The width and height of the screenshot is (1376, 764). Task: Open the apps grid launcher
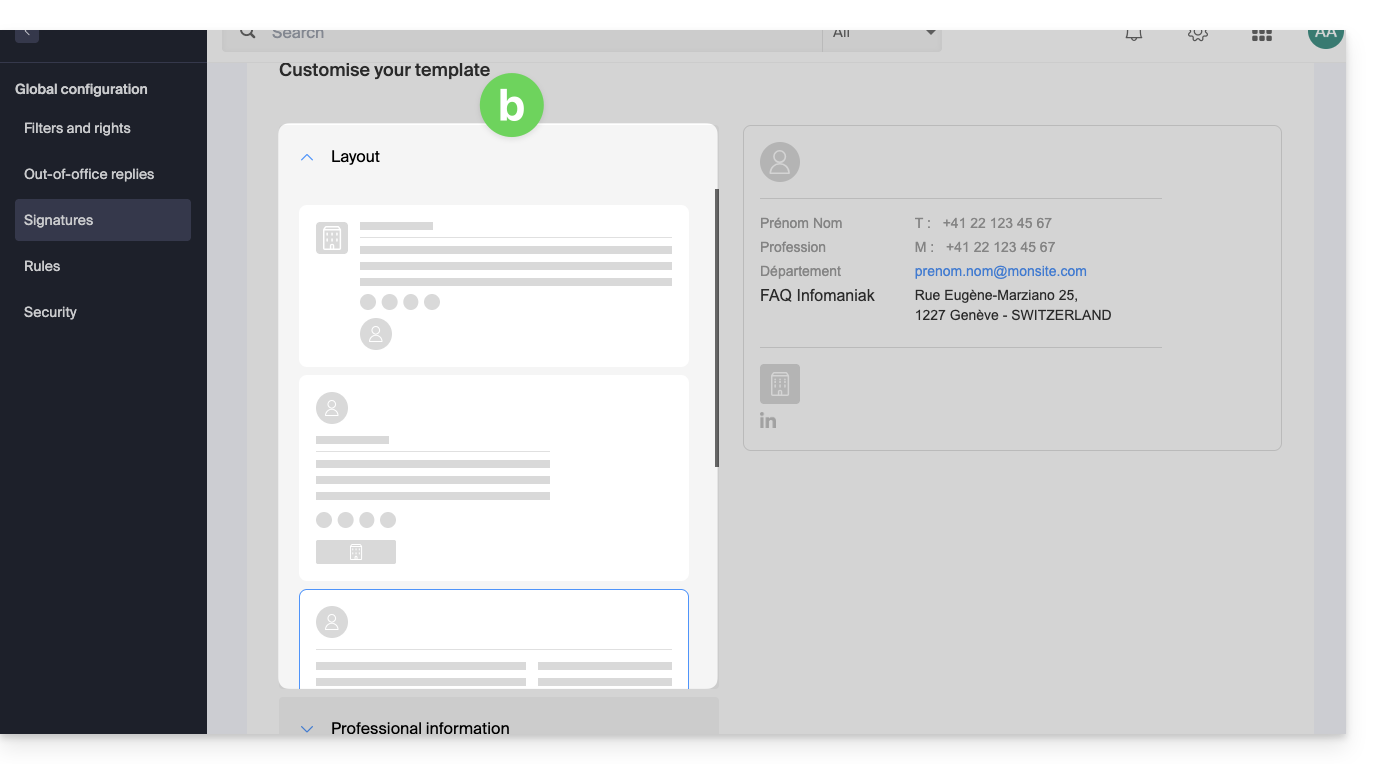pyautogui.click(x=1262, y=35)
